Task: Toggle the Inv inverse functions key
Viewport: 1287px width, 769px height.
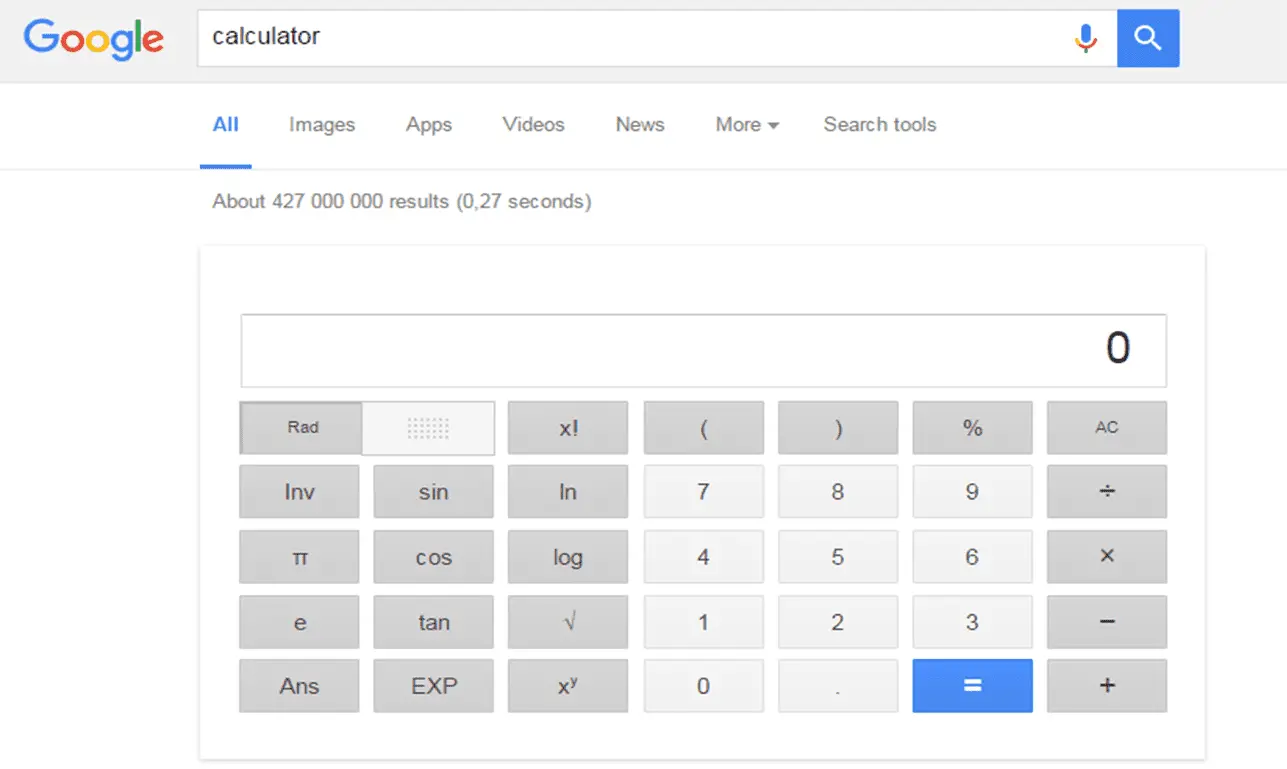Action: [x=299, y=492]
